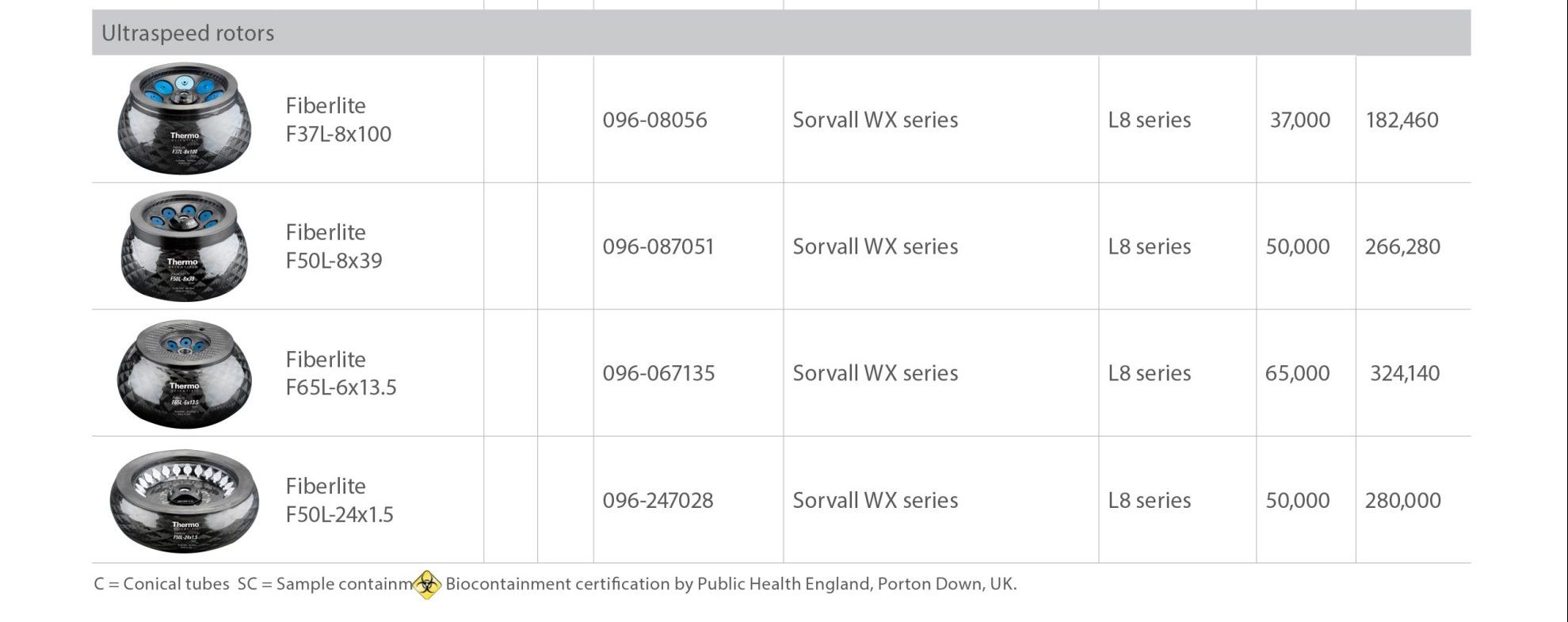Viewport: 1568px width, 622px height.
Task: Click catalog number 096-087051
Action: point(658,246)
